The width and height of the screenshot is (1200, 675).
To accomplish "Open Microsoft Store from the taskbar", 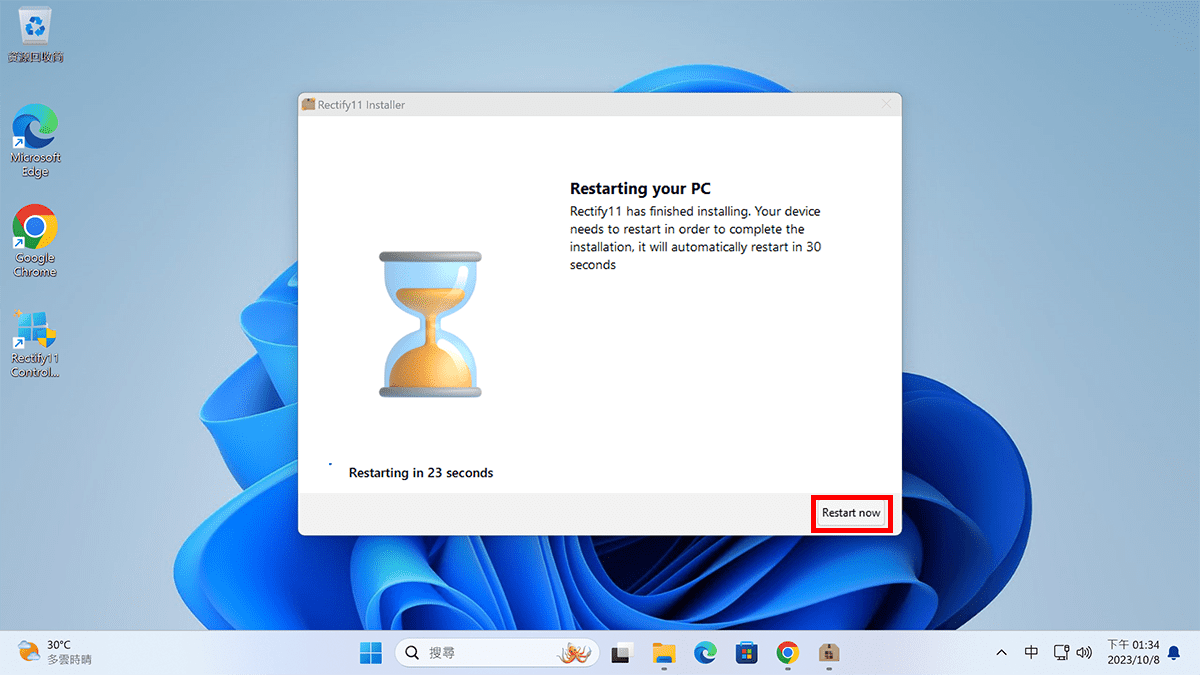I will coord(746,653).
